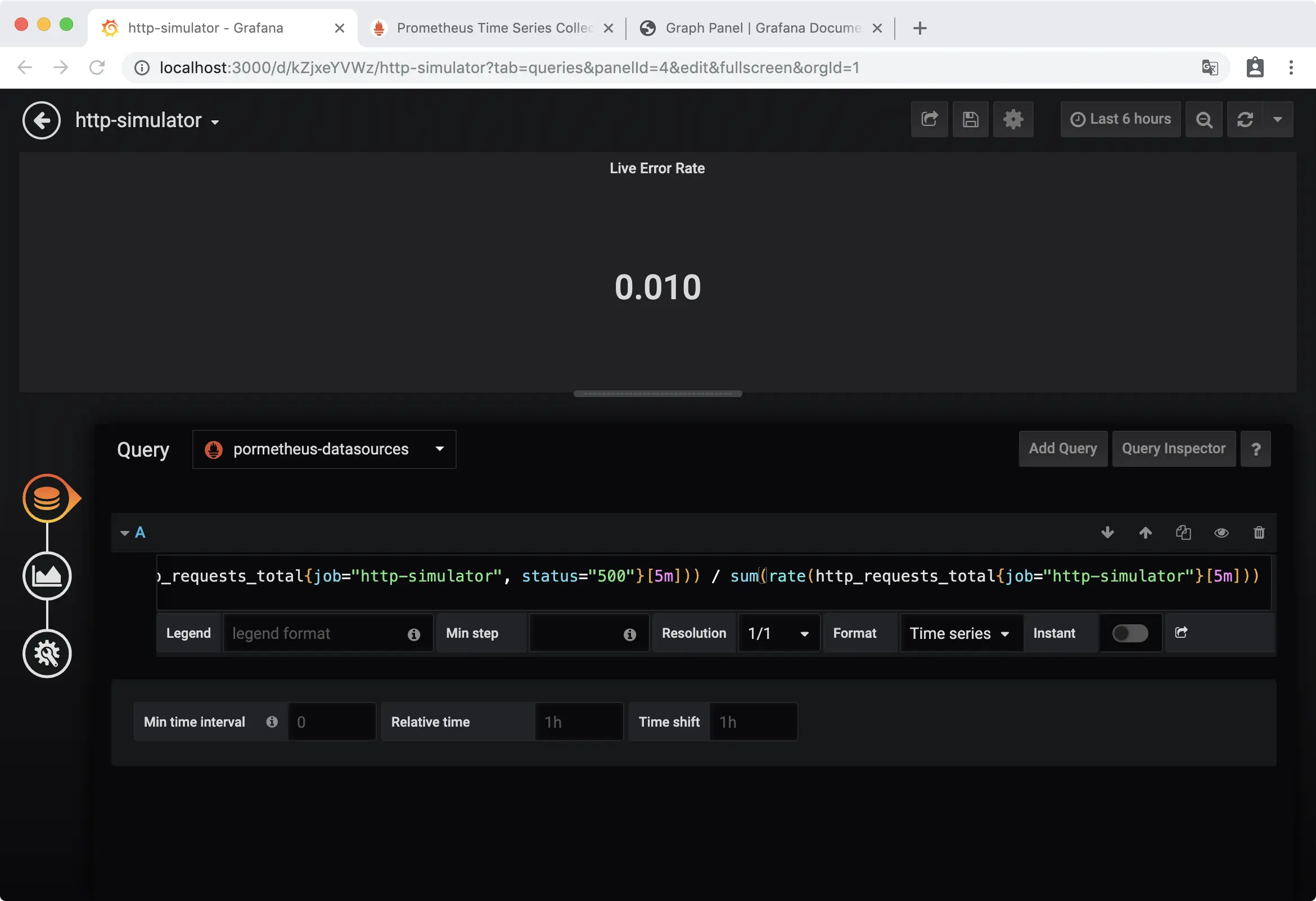Click the Relative time input field
This screenshot has width=1316, height=901.
(x=579, y=722)
